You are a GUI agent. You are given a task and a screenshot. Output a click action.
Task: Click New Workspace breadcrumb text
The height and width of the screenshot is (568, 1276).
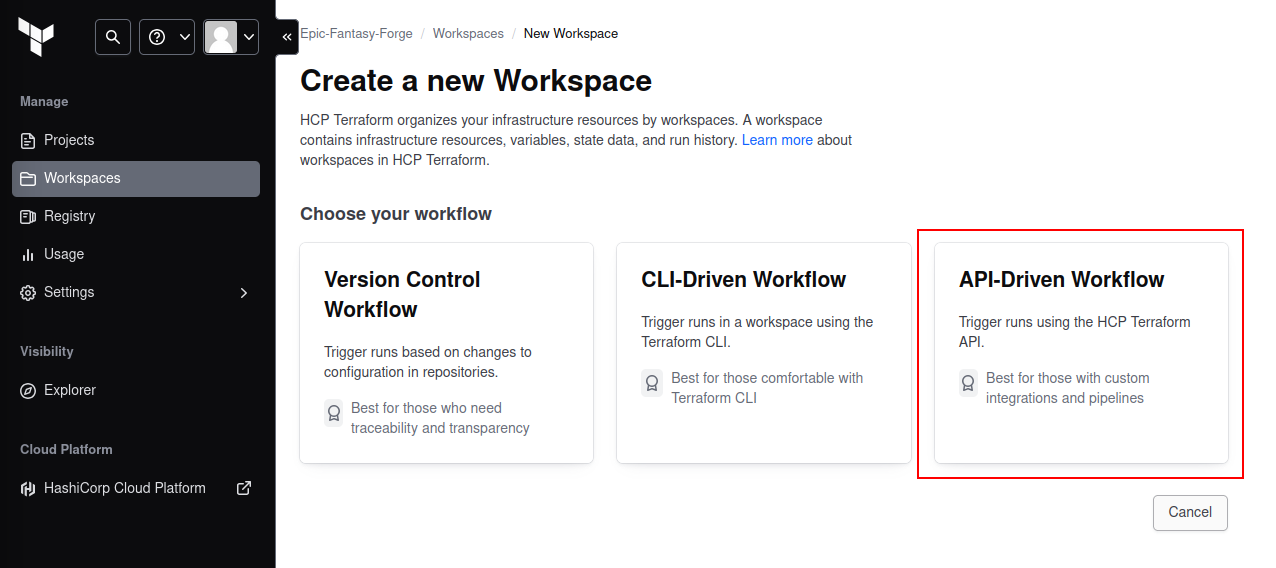tap(571, 33)
